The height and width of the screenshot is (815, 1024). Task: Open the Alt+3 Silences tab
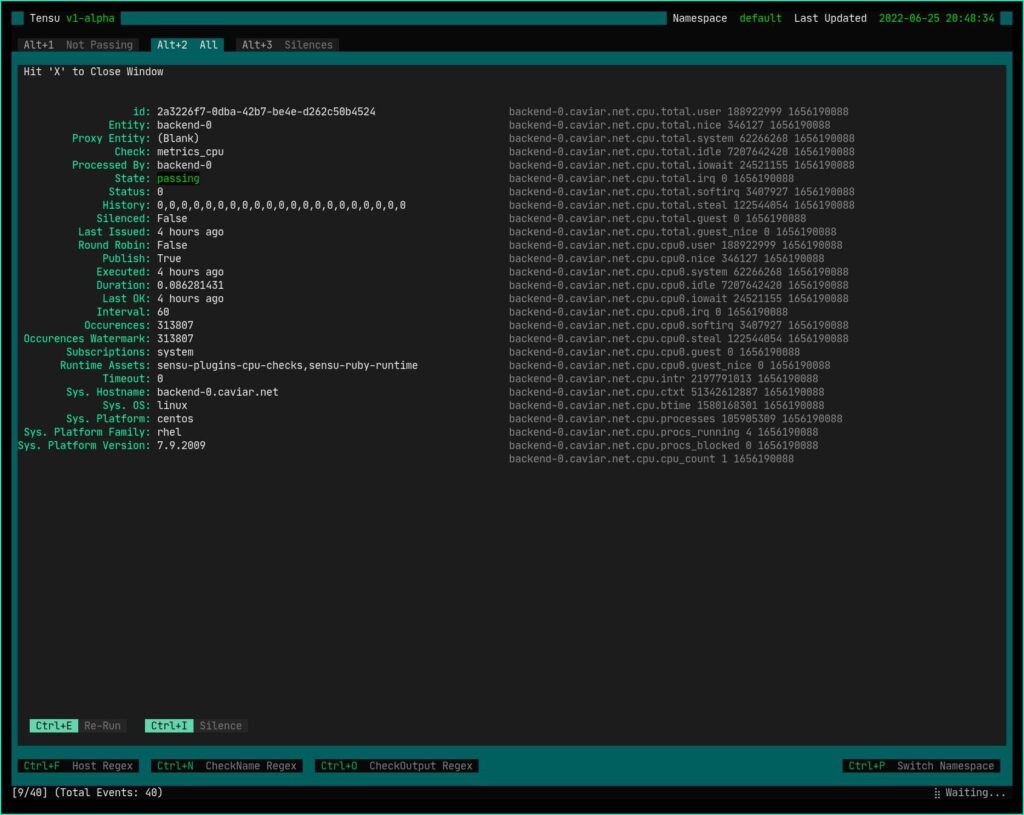[x=287, y=44]
